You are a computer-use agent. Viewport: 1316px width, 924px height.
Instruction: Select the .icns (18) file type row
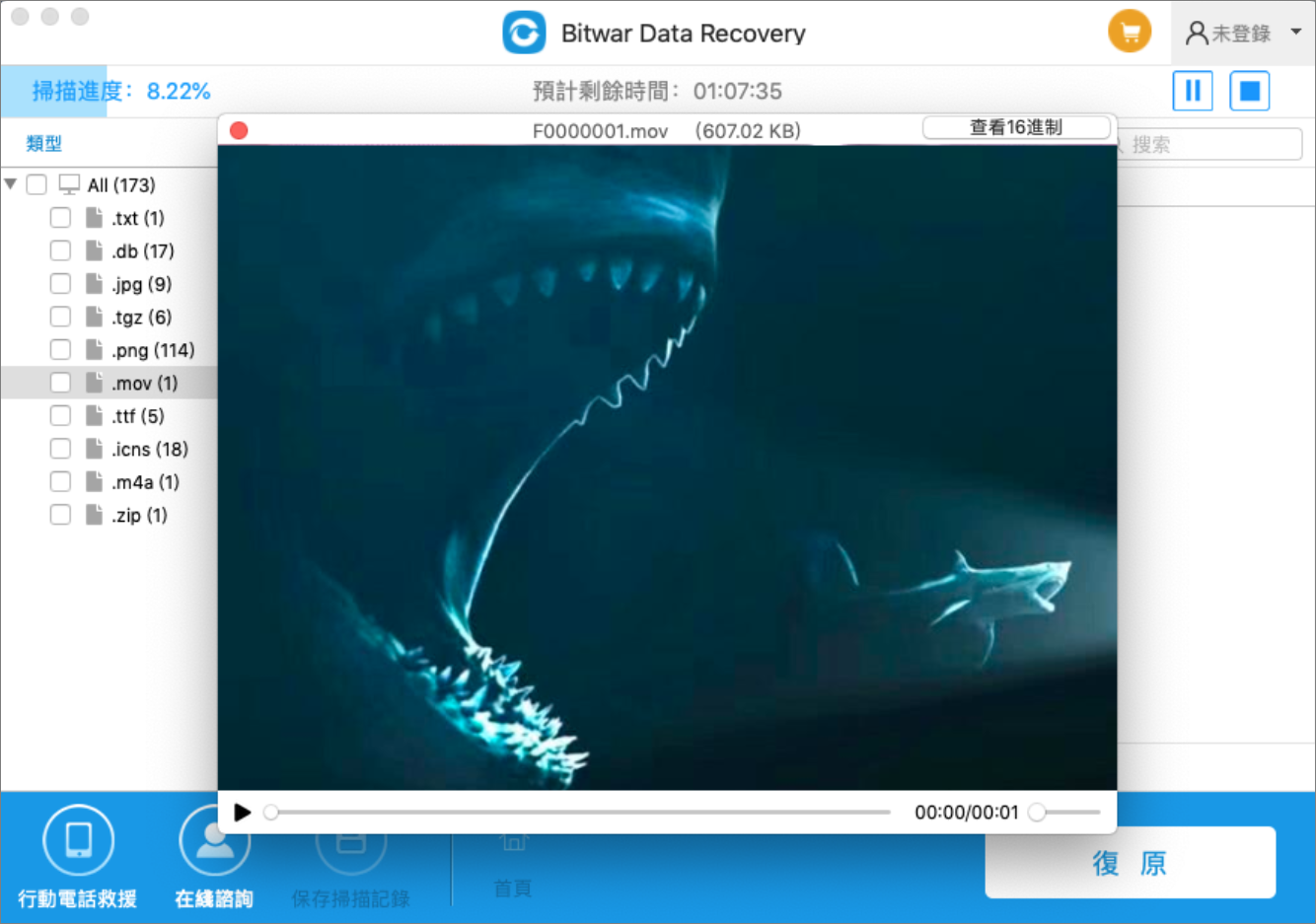click(x=109, y=449)
